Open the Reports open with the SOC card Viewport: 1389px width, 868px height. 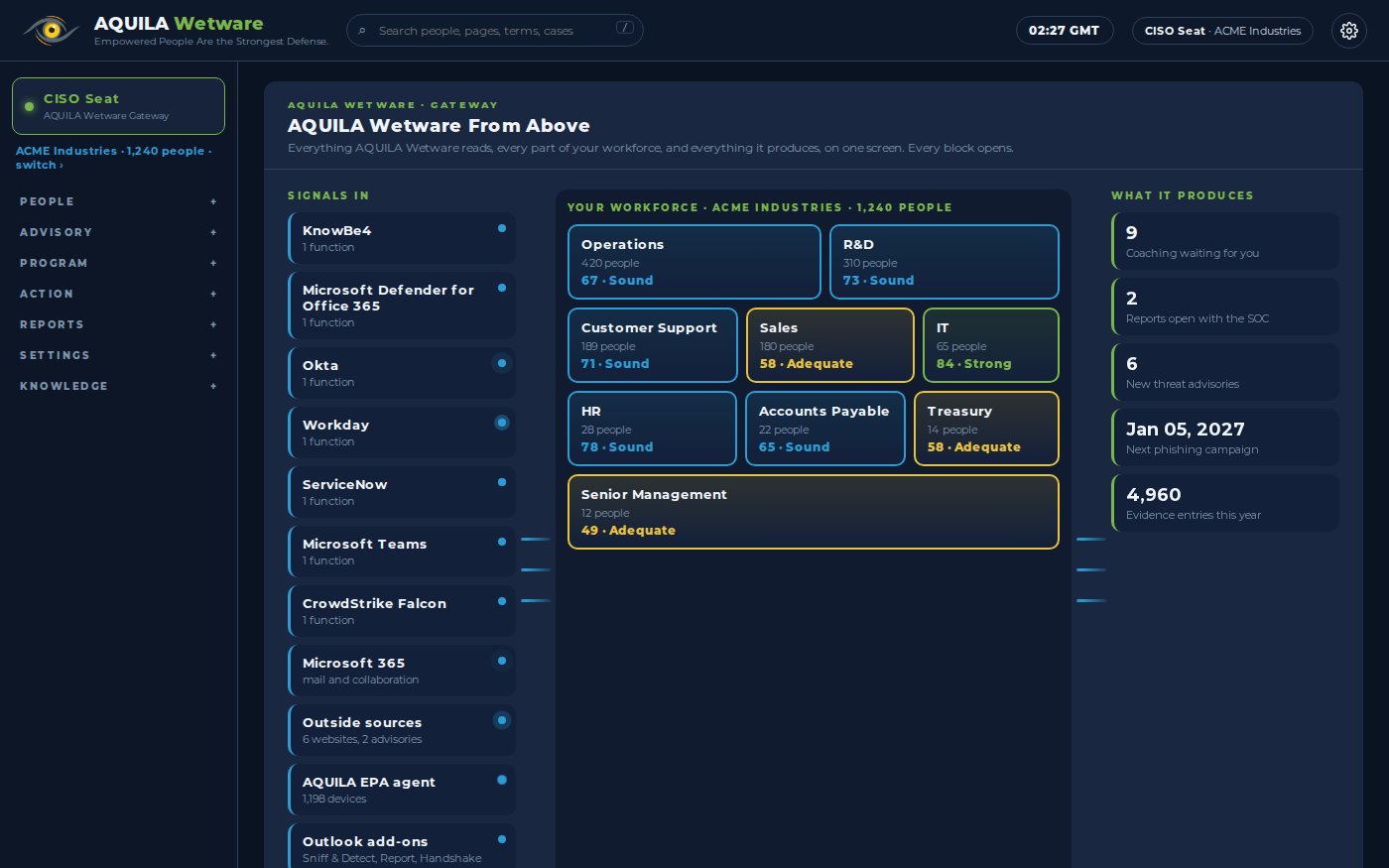coord(1225,307)
